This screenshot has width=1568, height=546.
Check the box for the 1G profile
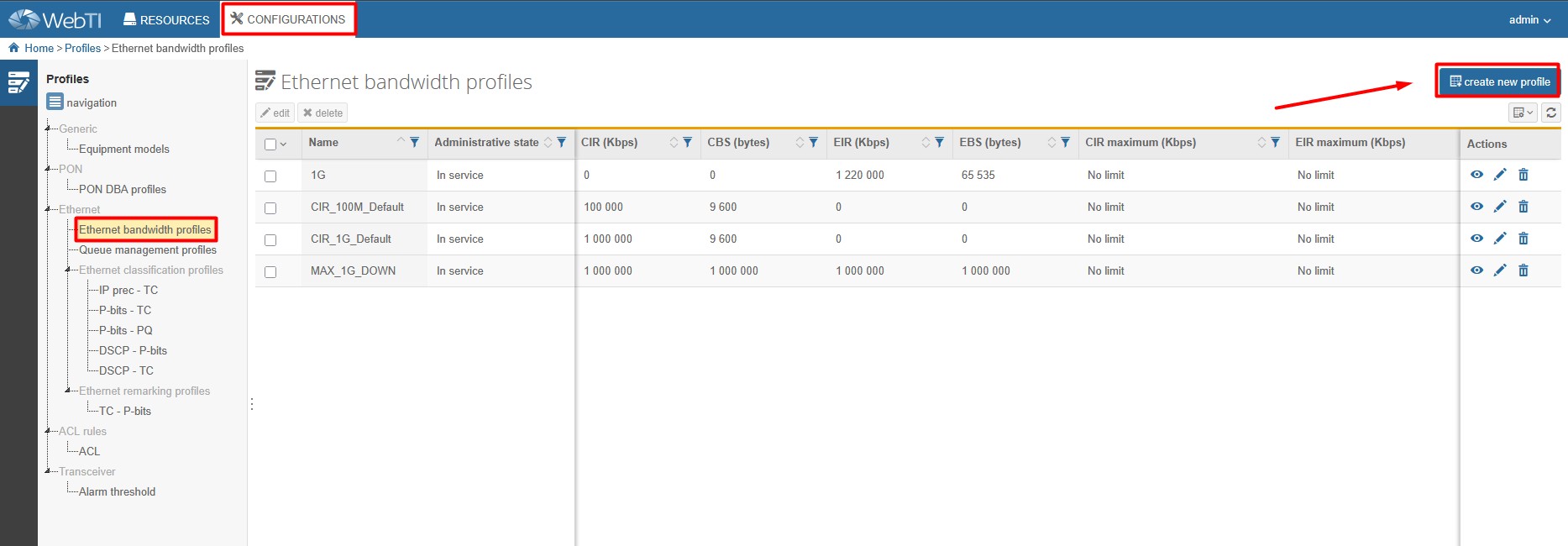270,176
